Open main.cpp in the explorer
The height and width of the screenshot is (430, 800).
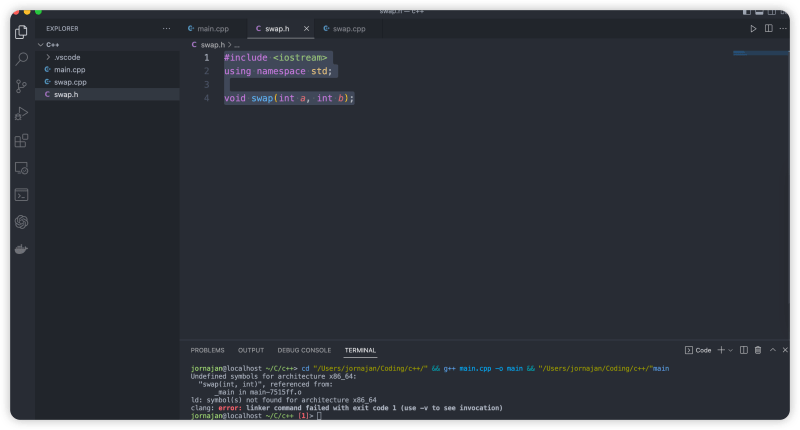coord(107,69)
